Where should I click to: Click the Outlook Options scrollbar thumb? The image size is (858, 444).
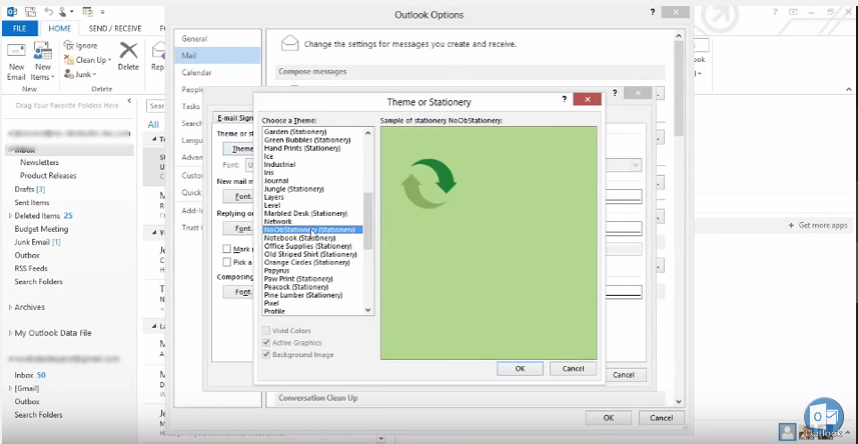(679, 88)
